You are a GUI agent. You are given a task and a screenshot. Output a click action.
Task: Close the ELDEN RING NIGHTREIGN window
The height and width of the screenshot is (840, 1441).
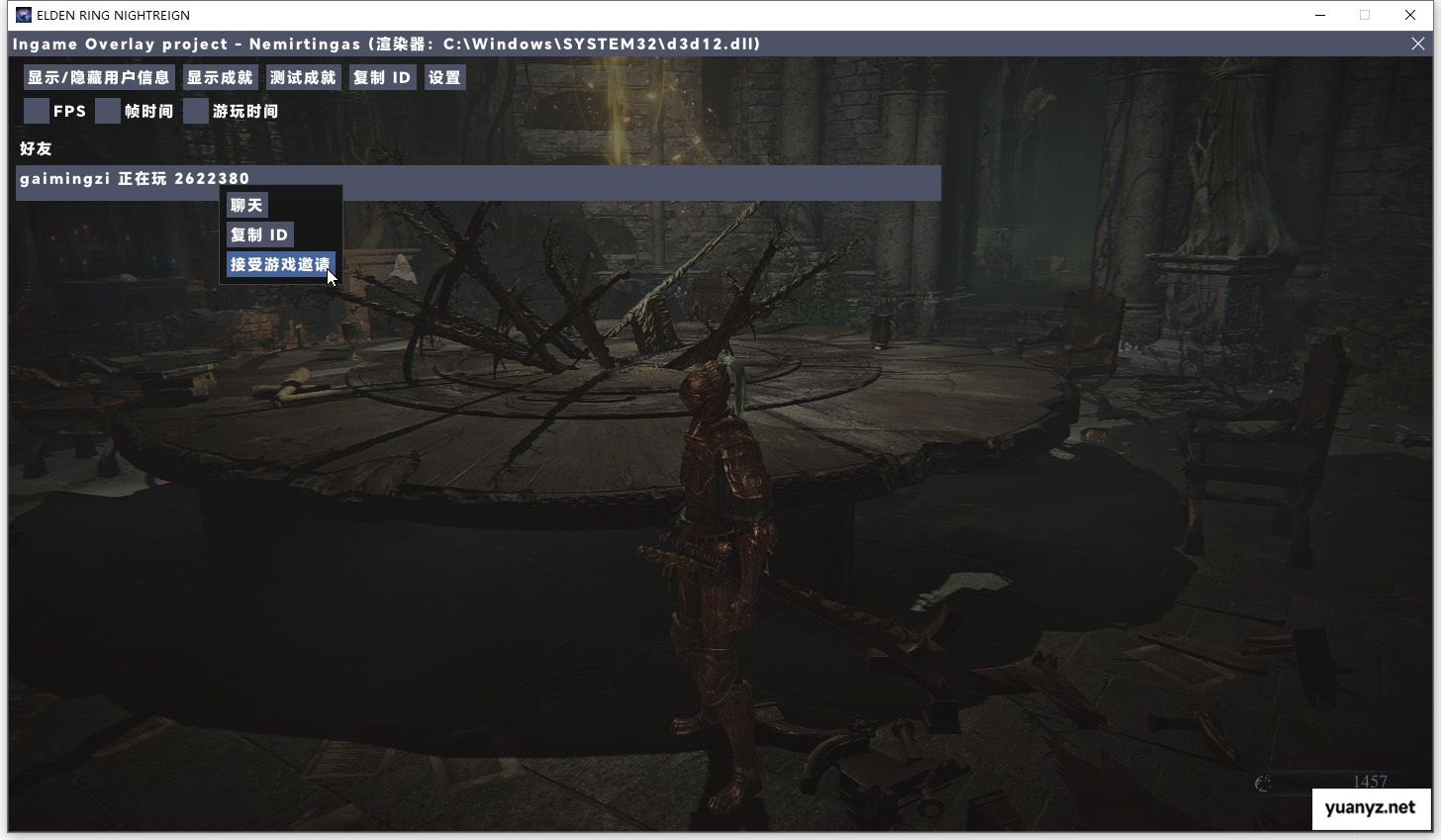[x=1410, y=15]
